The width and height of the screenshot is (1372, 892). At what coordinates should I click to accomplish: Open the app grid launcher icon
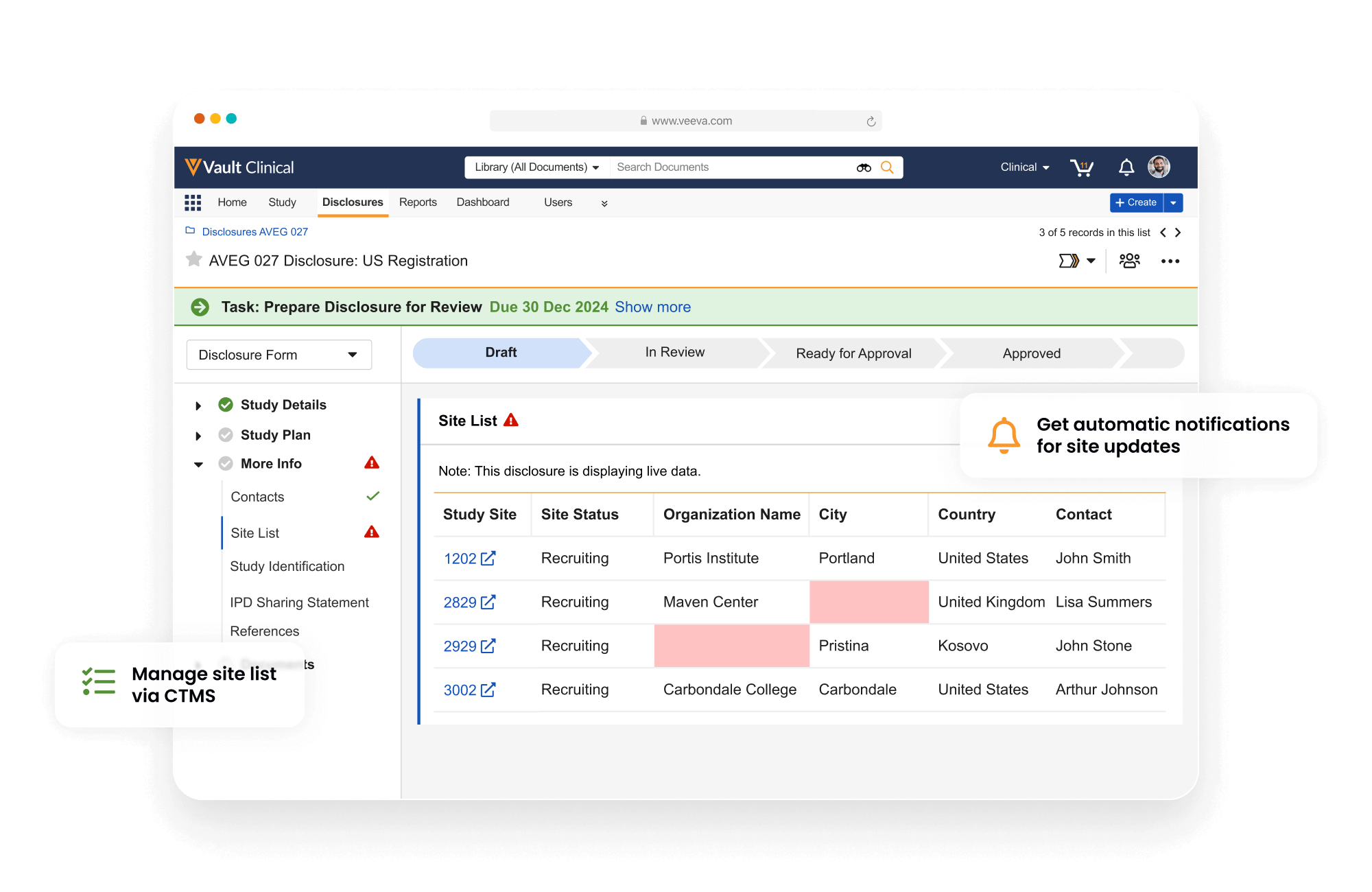tap(193, 202)
